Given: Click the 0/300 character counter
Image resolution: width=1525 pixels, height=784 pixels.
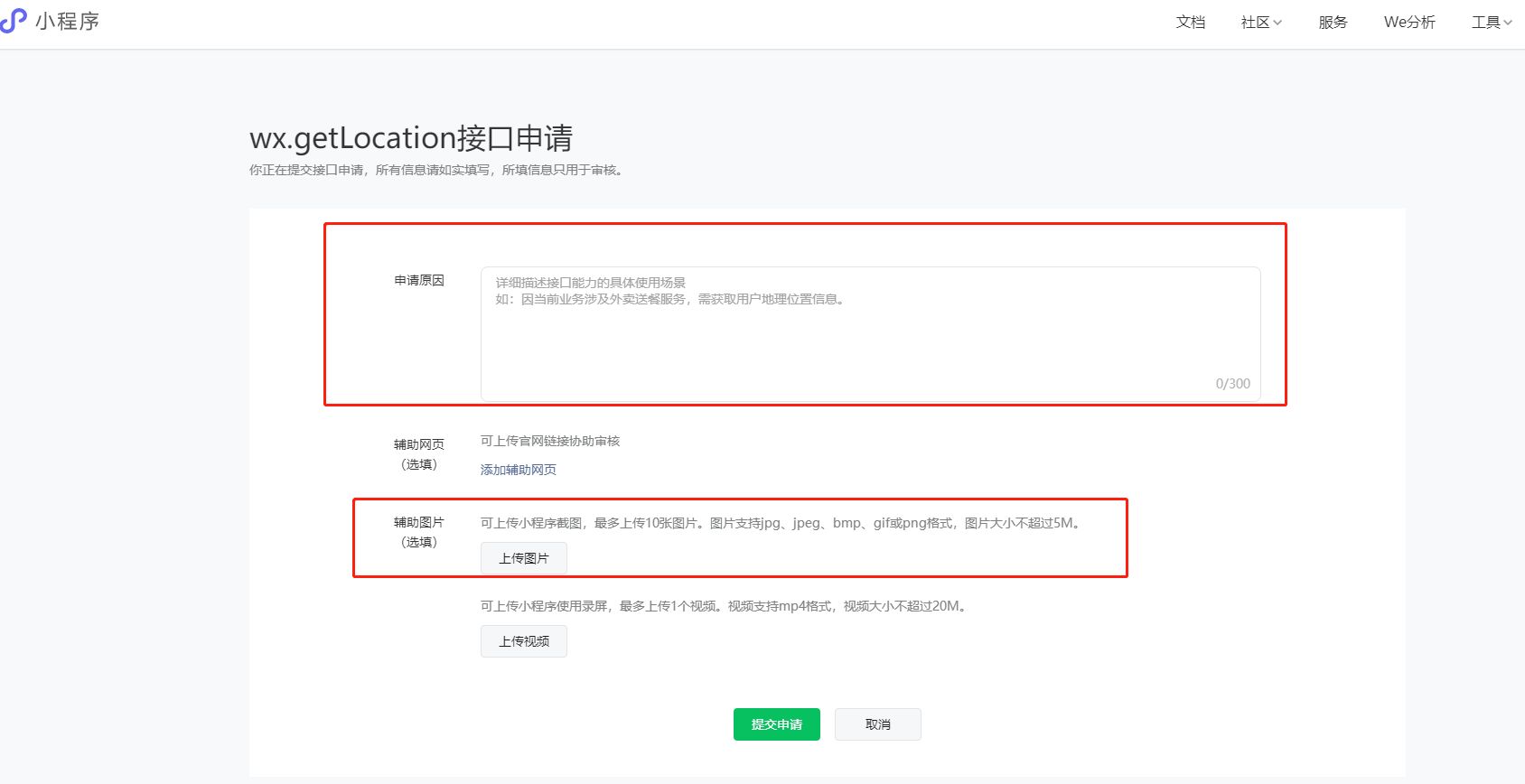Looking at the screenshot, I should [1233, 384].
